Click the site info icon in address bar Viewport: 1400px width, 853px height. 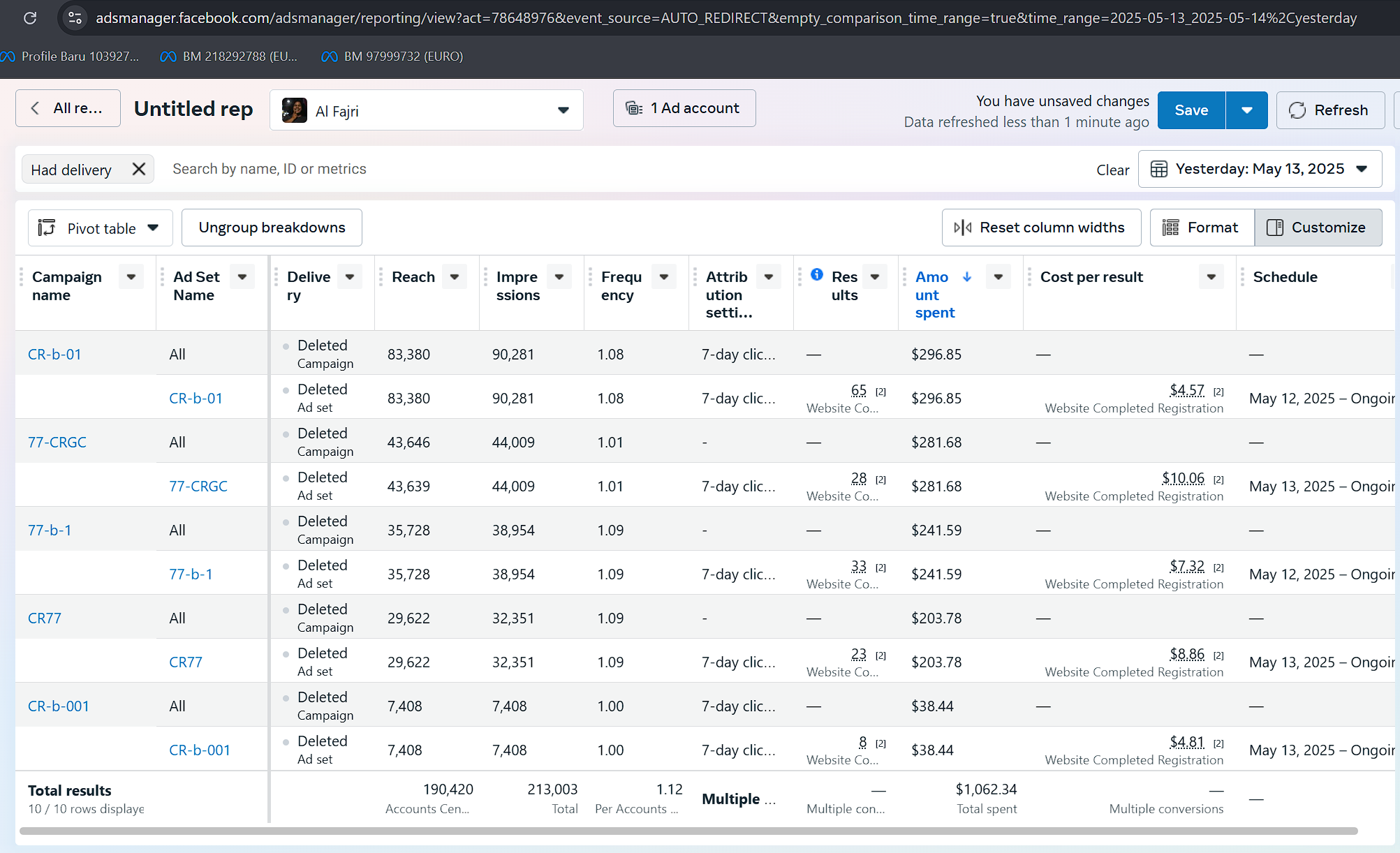(x=75, y=18)
